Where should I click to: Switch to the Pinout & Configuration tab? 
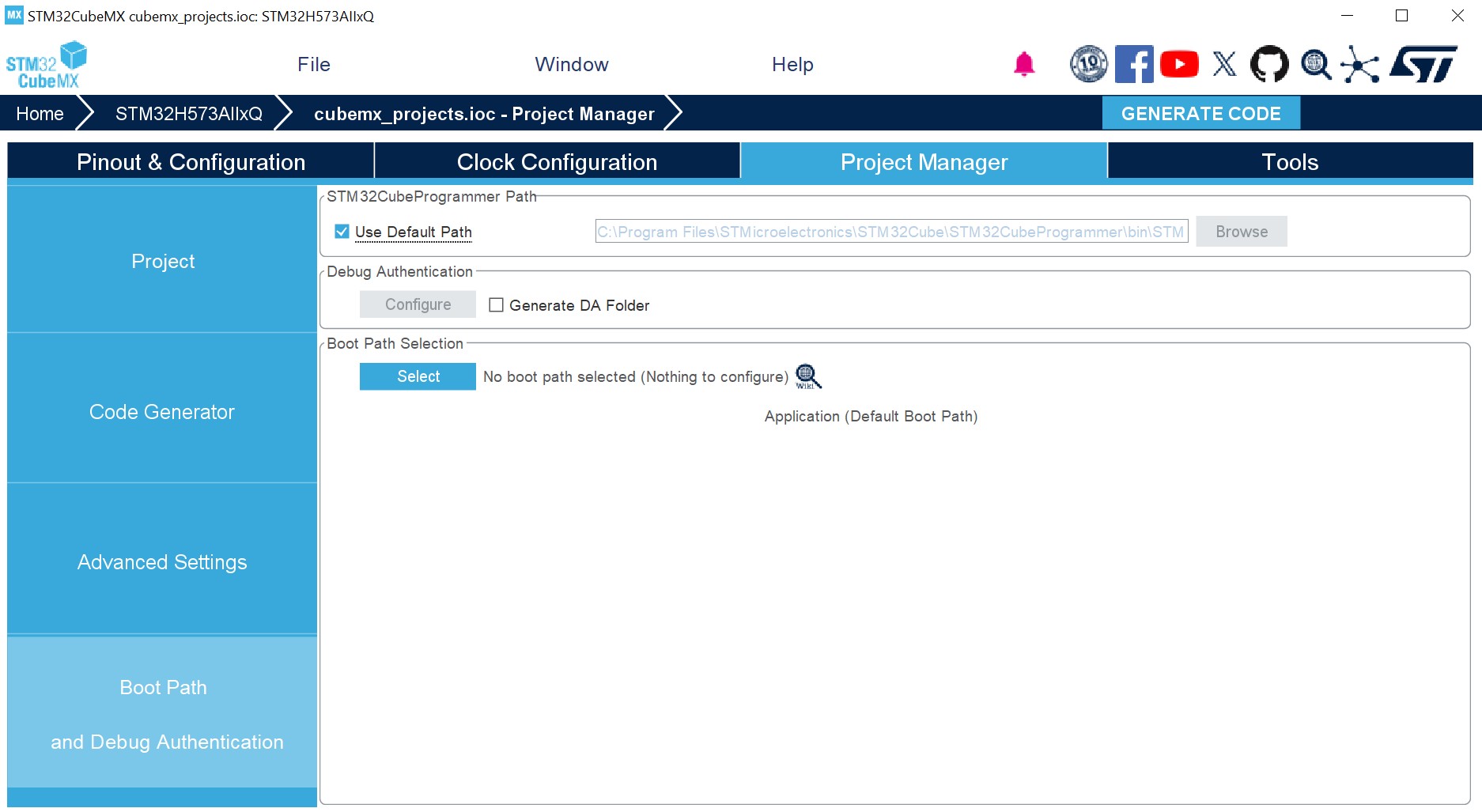191,162
